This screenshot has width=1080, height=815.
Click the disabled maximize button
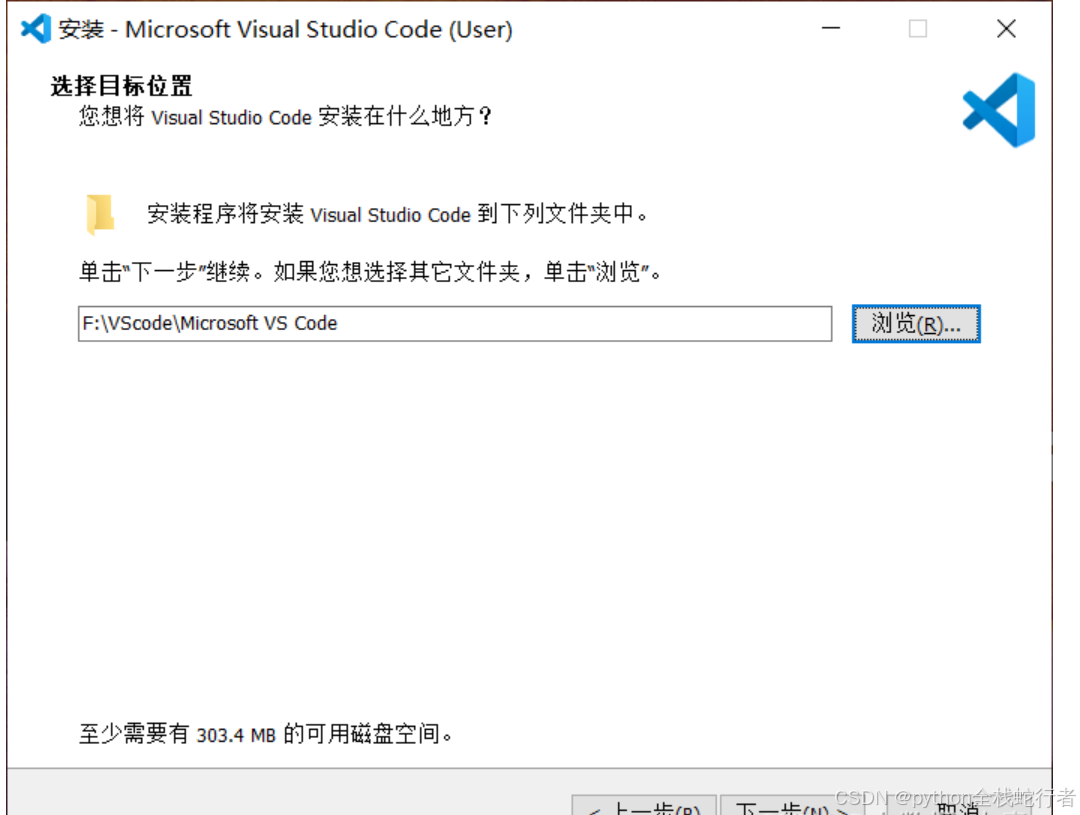[917, 28]
